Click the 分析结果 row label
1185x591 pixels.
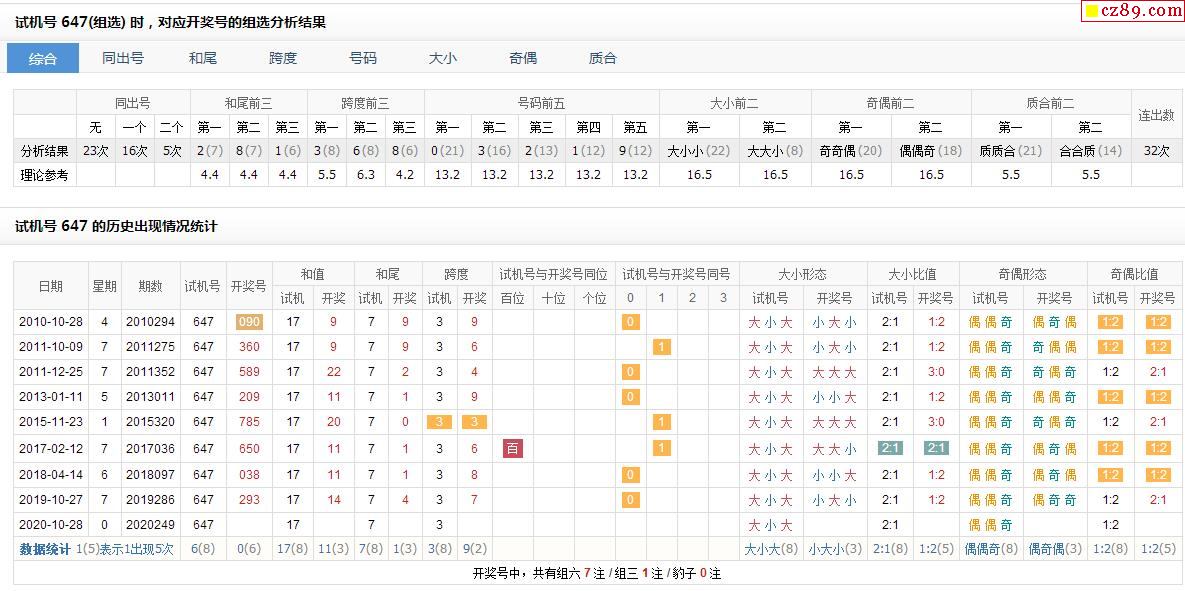(45, 151)
